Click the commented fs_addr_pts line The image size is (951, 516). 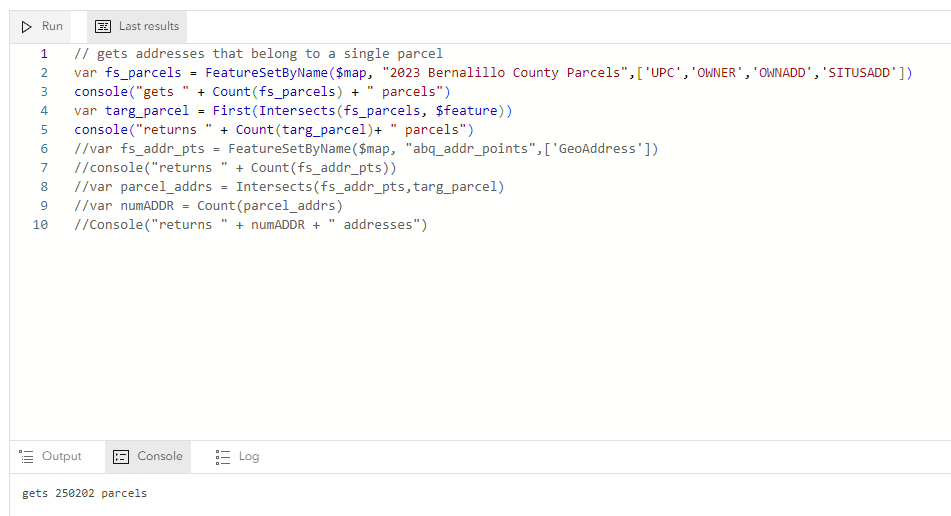click(366, 149)
